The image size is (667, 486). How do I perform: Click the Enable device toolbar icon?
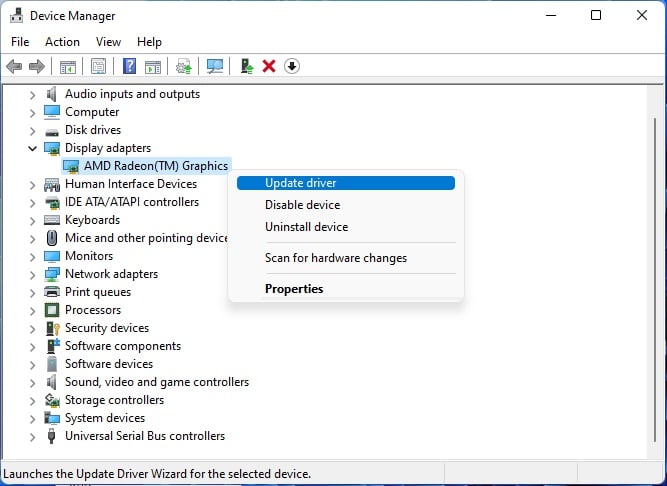click(247, 66)
